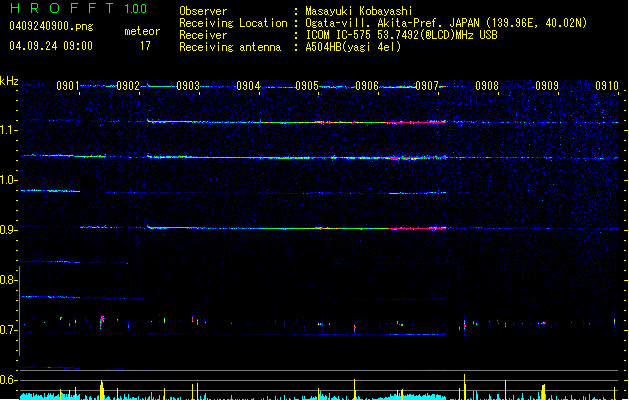
Task: Select the 0.7 frequency axis label
Action: pyautogui.click(x=9, y=330)
